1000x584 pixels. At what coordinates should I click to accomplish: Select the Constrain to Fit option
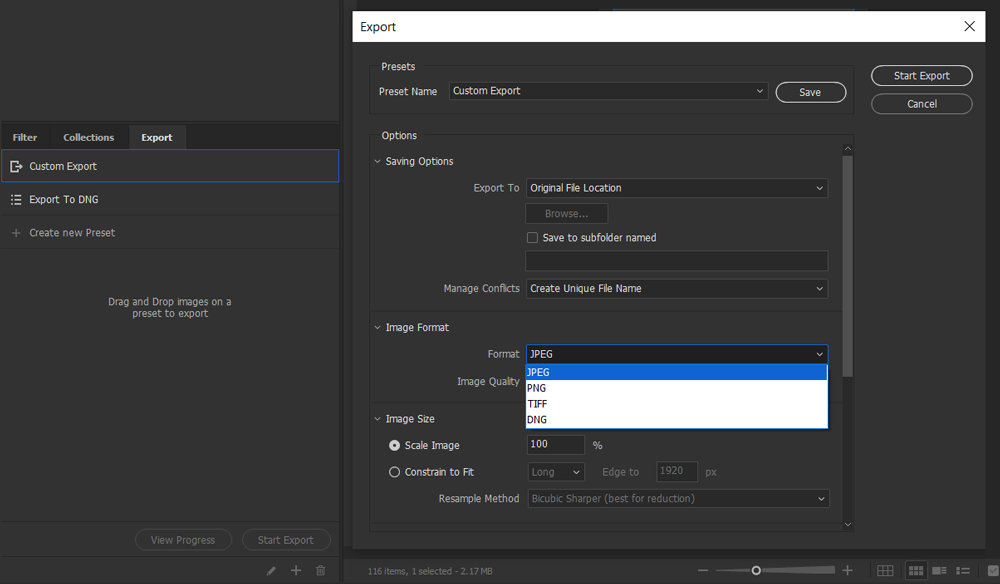[394, 472]
